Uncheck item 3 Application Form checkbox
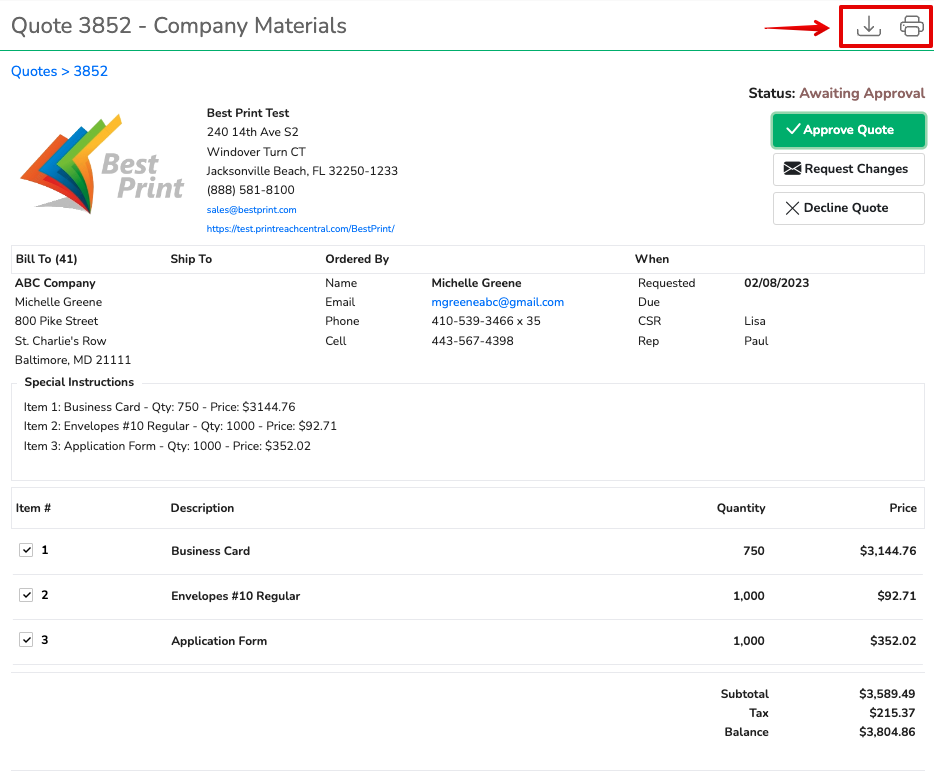938x774 pixels. pyautogui.click(x=26, y=639)
